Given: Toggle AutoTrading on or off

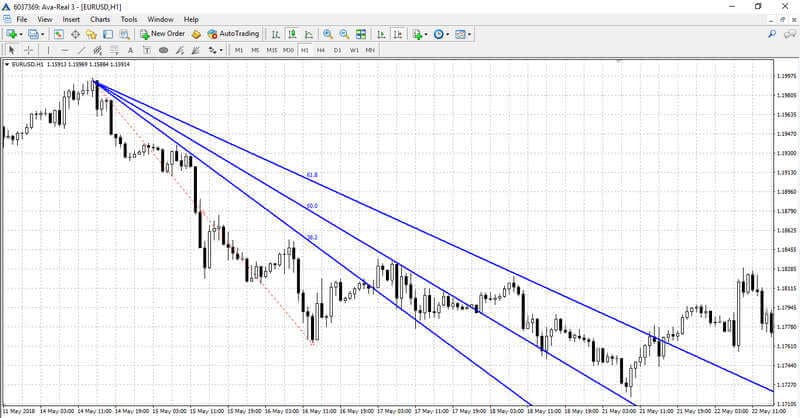Looking at the screenshot, I should tap(233, 34).
